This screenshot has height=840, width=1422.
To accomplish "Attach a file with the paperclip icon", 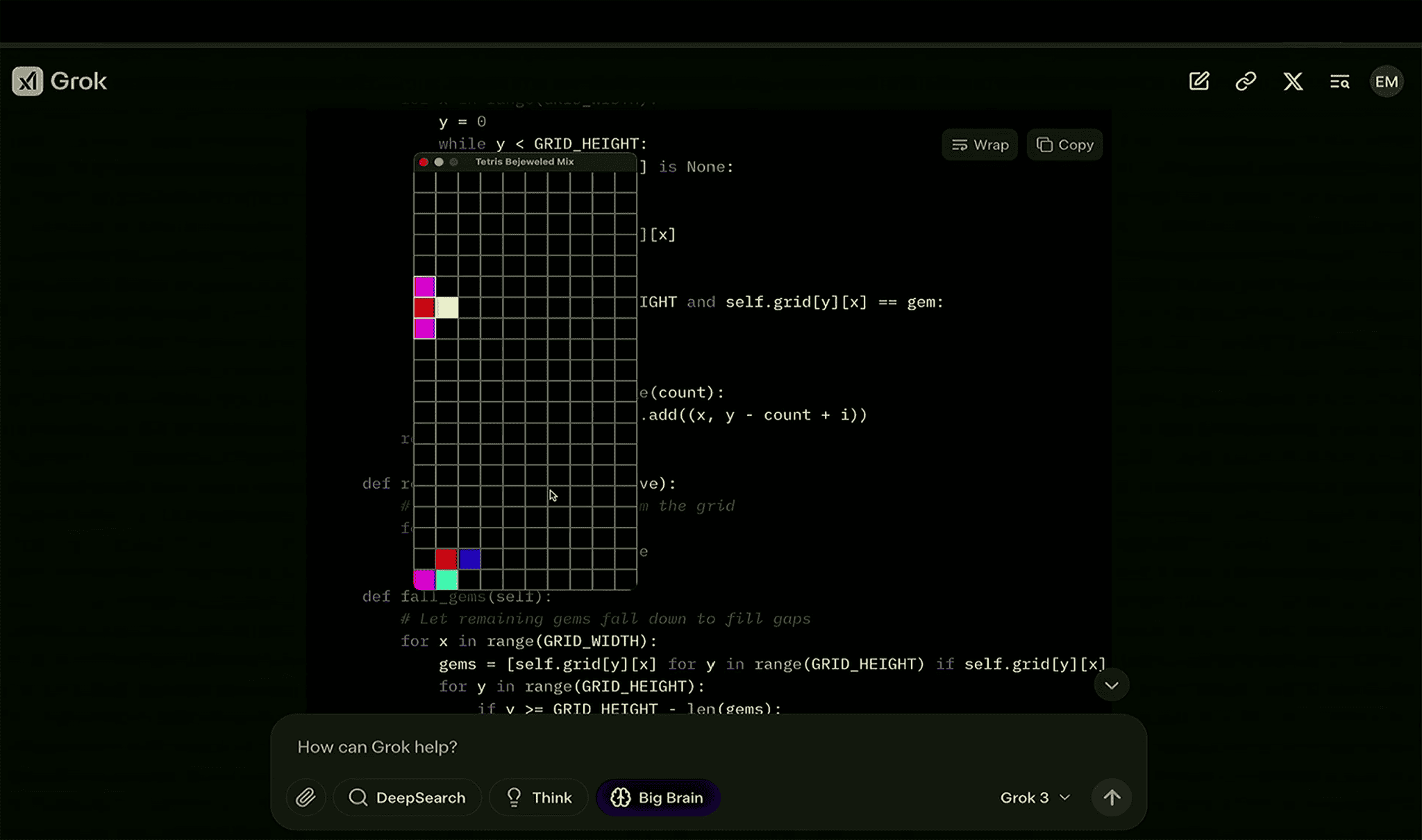I will [x=306, y=798].
